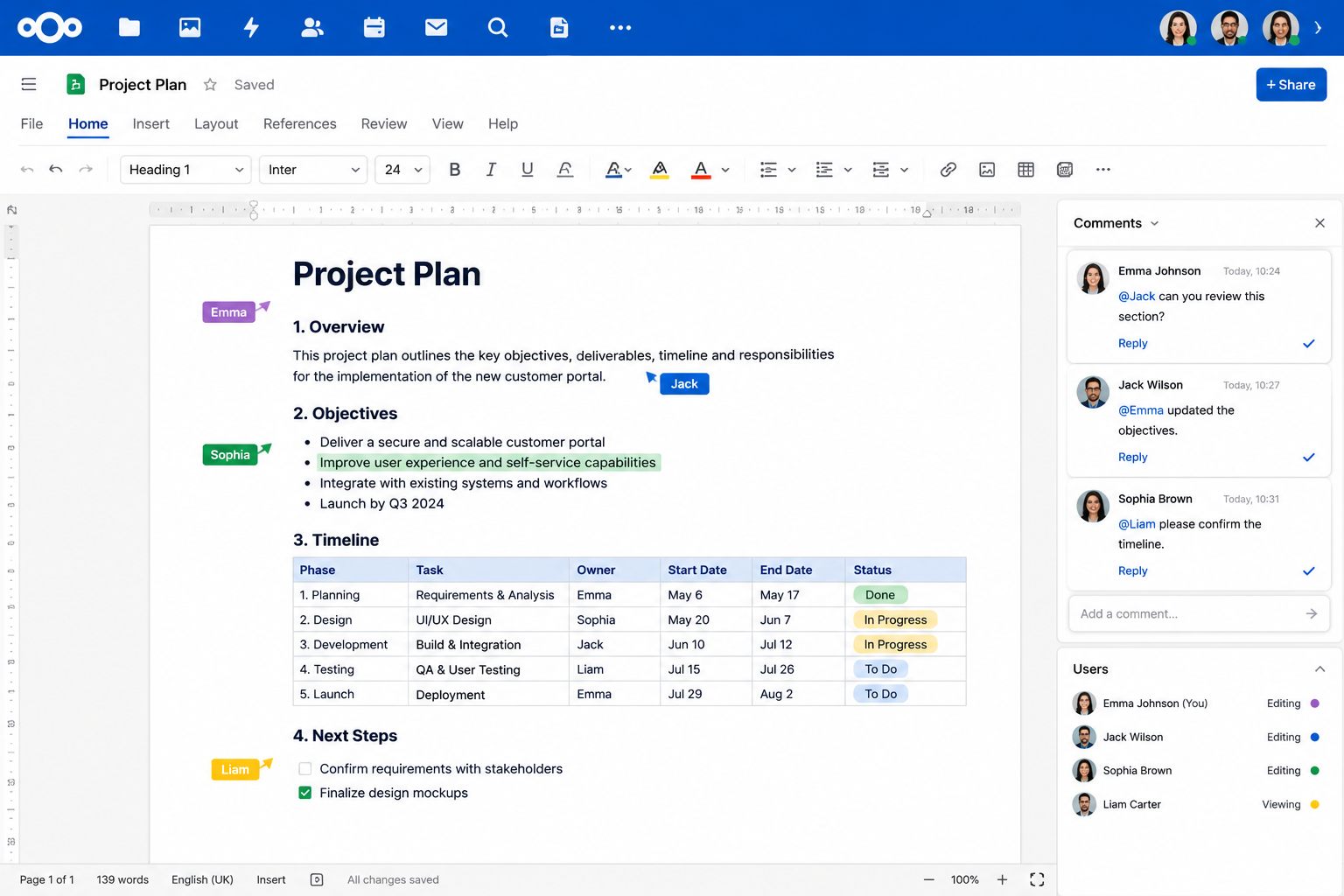Open the numbered list dropdown arrow

(x=848, y=170)
